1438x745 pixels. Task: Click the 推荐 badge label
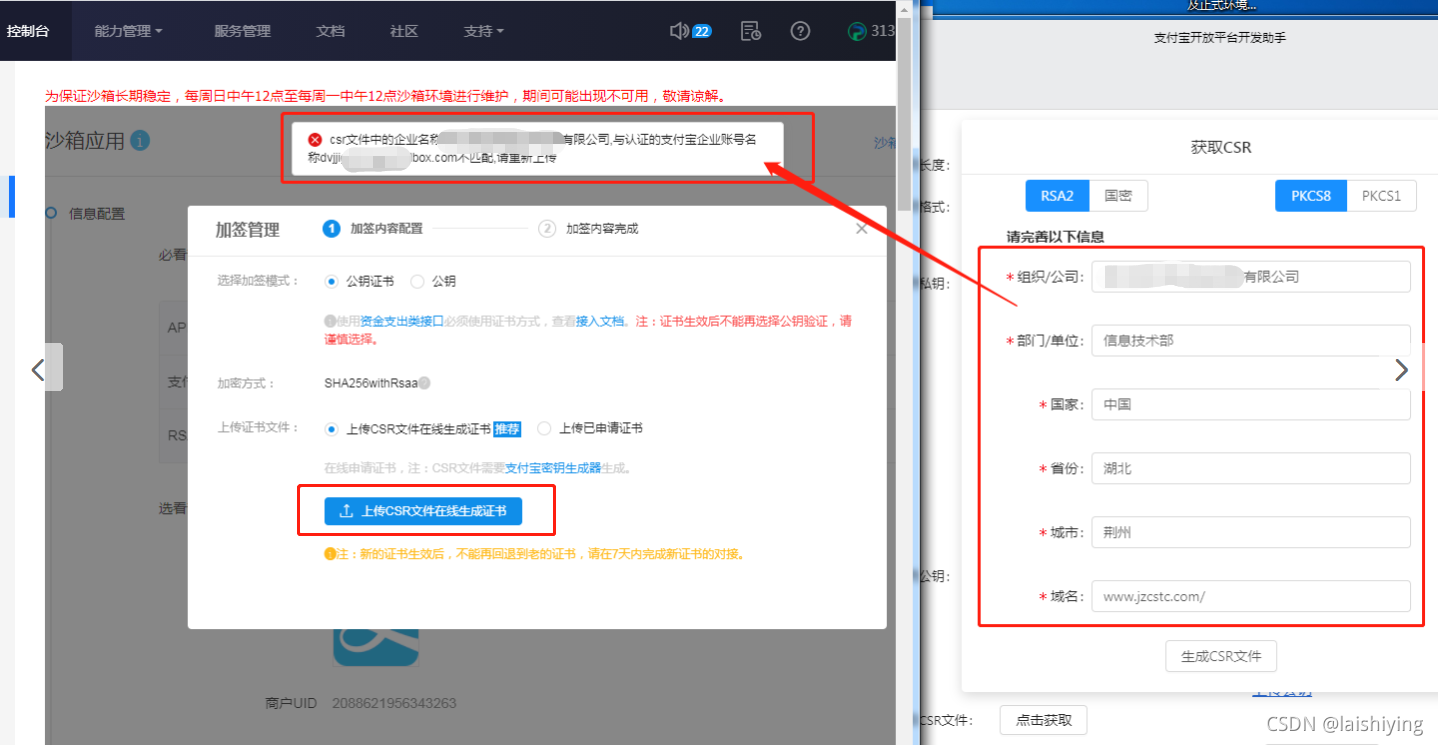pos(507,429)
